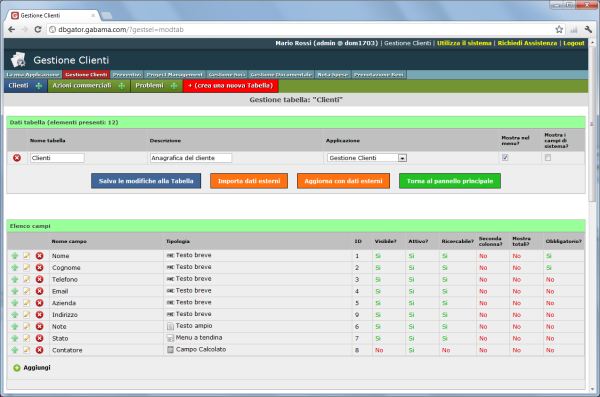Click the Aggiorna con dati esterni button
The image size is (600, 397).
[x=343, y=181]
